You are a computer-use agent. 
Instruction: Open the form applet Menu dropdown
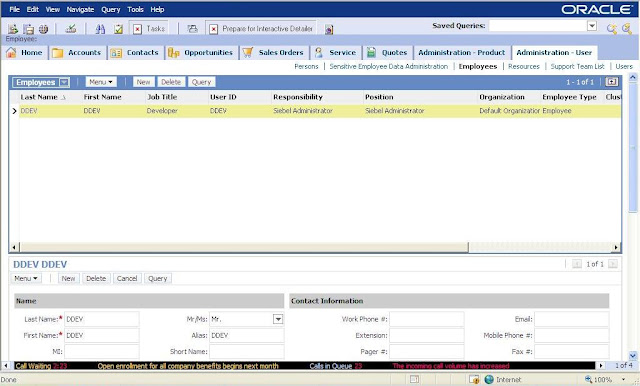click(26, 278)
